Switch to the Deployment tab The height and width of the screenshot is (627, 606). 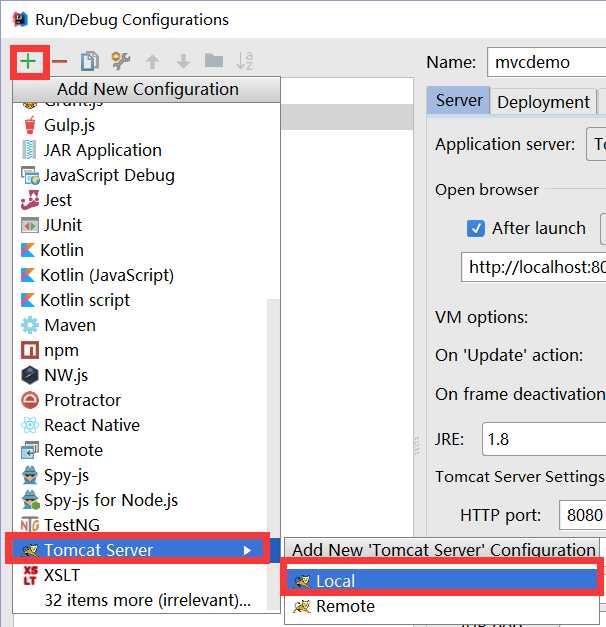coord(543,102)
